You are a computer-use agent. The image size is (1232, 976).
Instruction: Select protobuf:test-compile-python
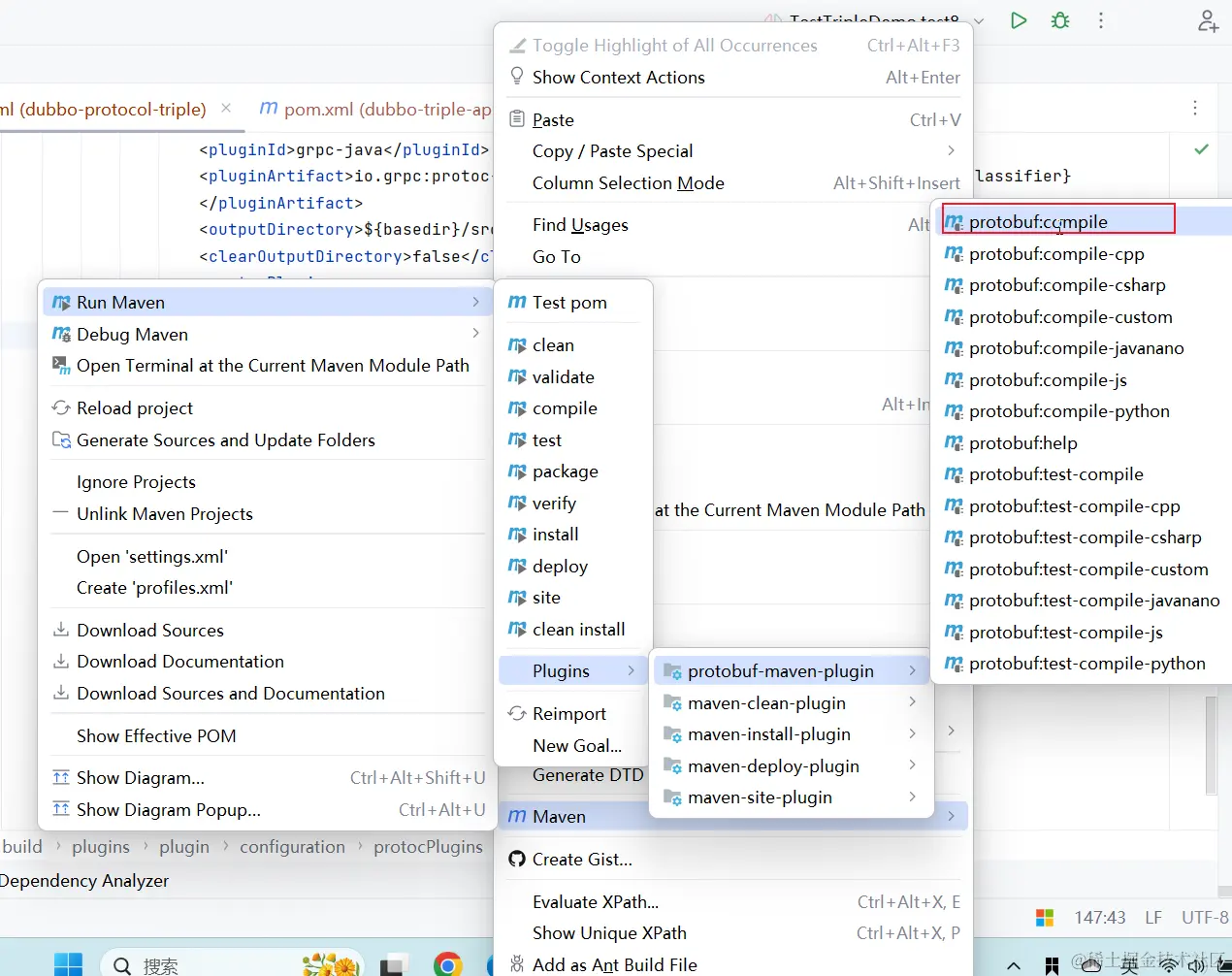[1084, 664]
